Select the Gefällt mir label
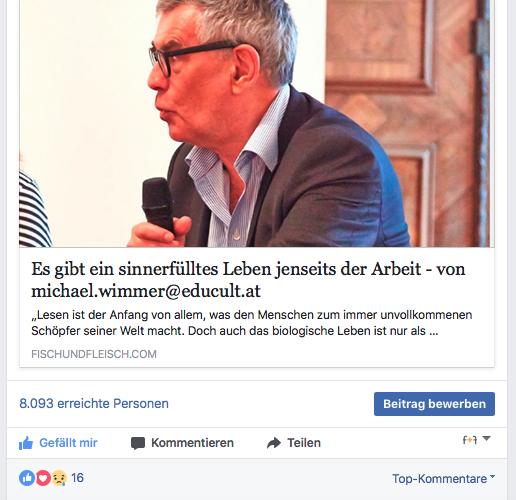 click(x=68, y=443)
